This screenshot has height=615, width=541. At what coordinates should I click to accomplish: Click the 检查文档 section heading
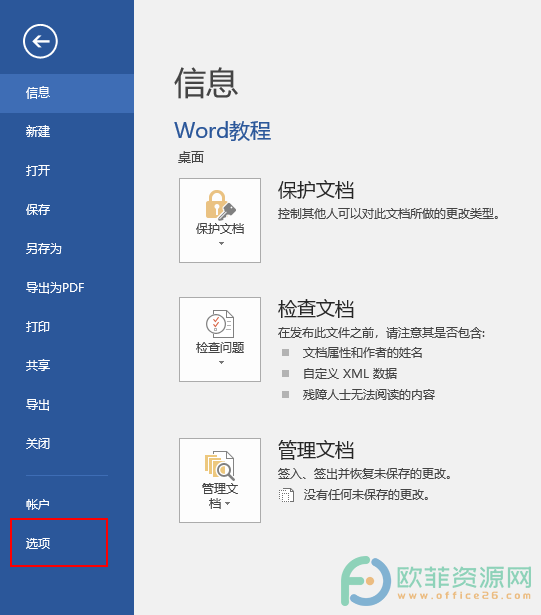316,309
